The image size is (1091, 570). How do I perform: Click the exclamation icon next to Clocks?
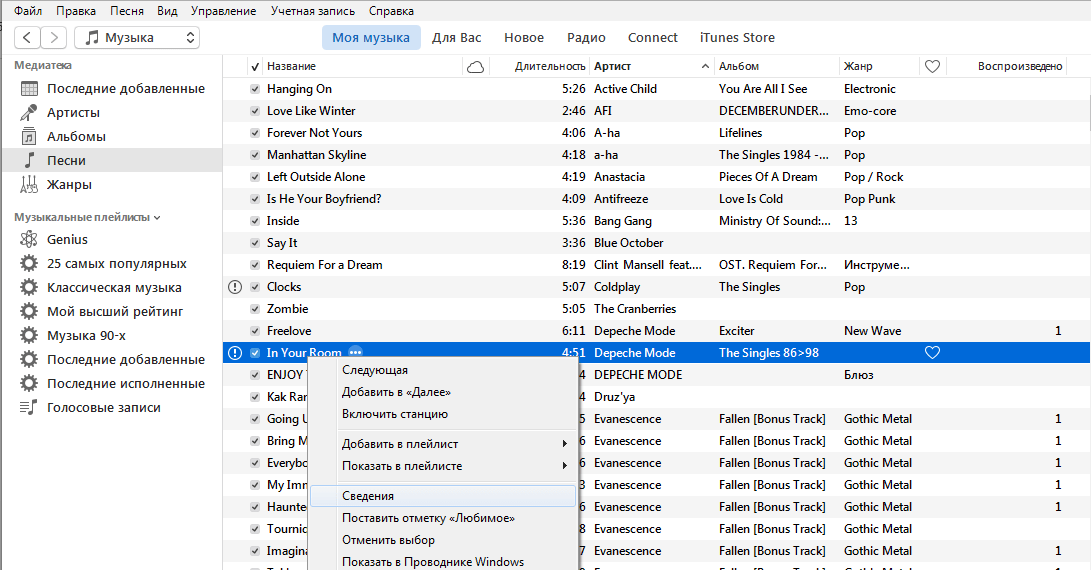tap(235, 287)
